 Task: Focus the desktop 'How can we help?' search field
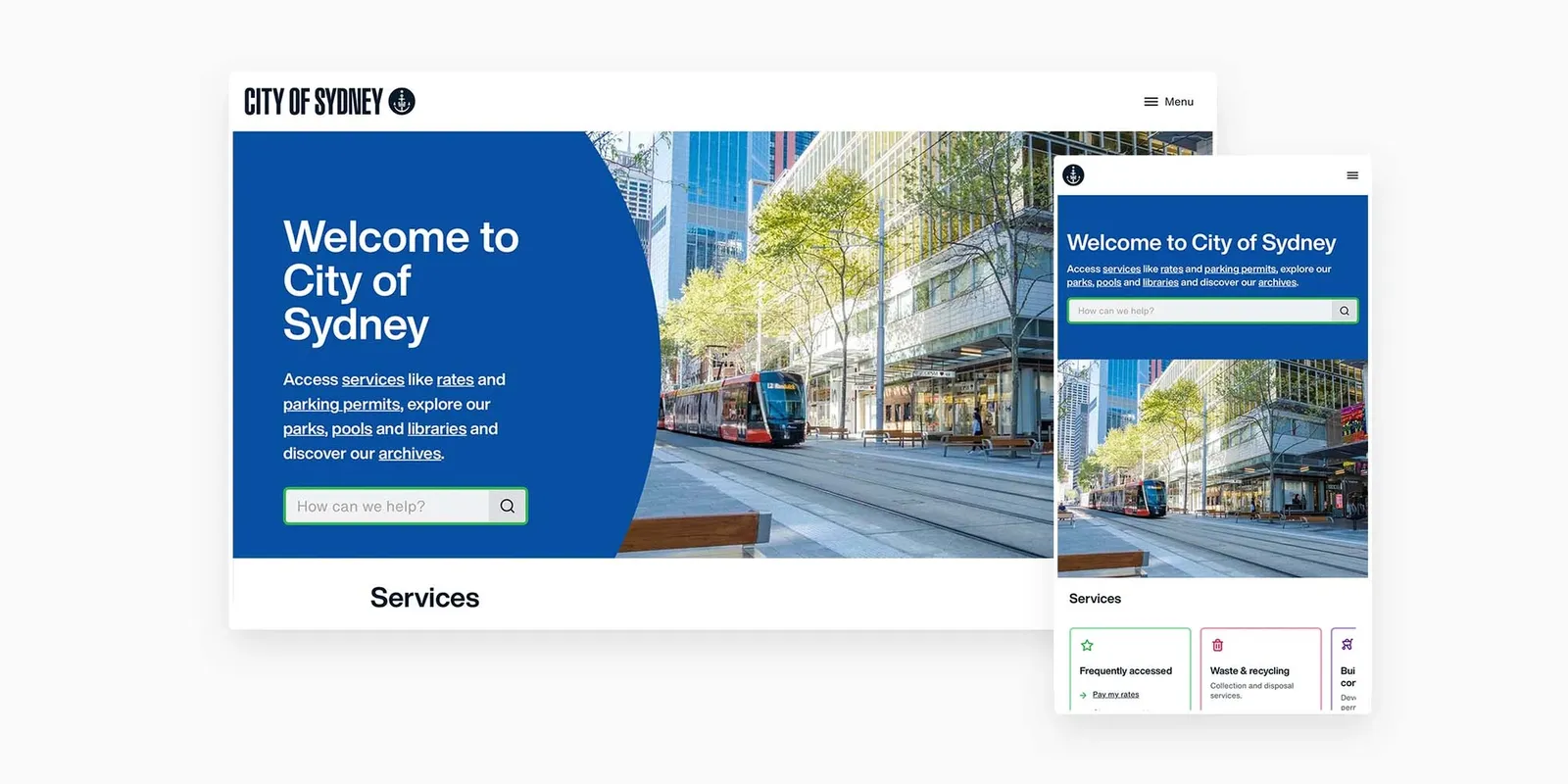[x=387, y=507]
